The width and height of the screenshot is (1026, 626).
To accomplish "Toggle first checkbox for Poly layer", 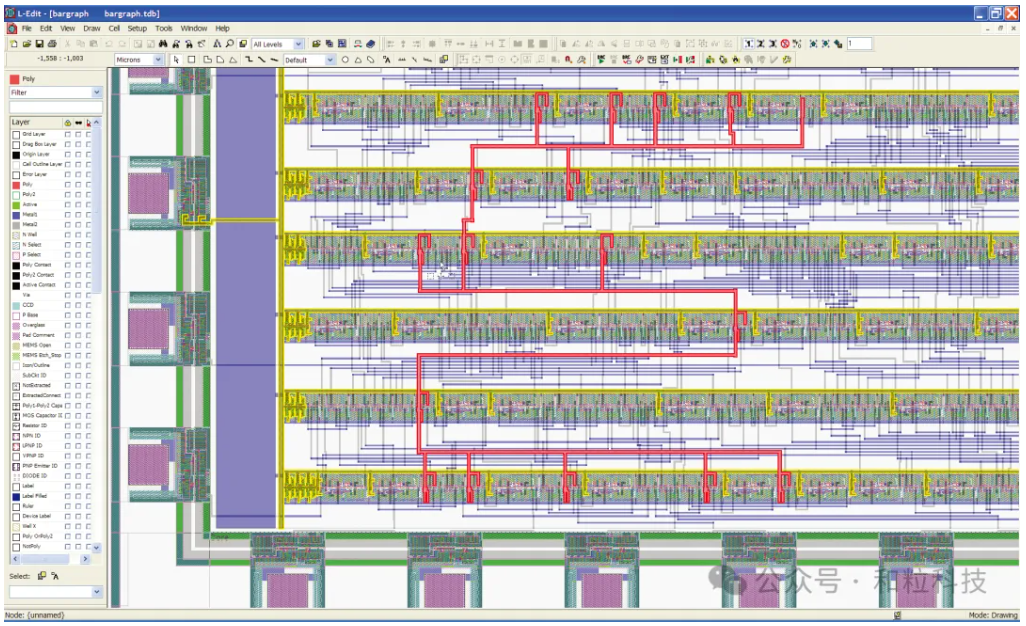I will pyautogui.click(x=68, y=185).
